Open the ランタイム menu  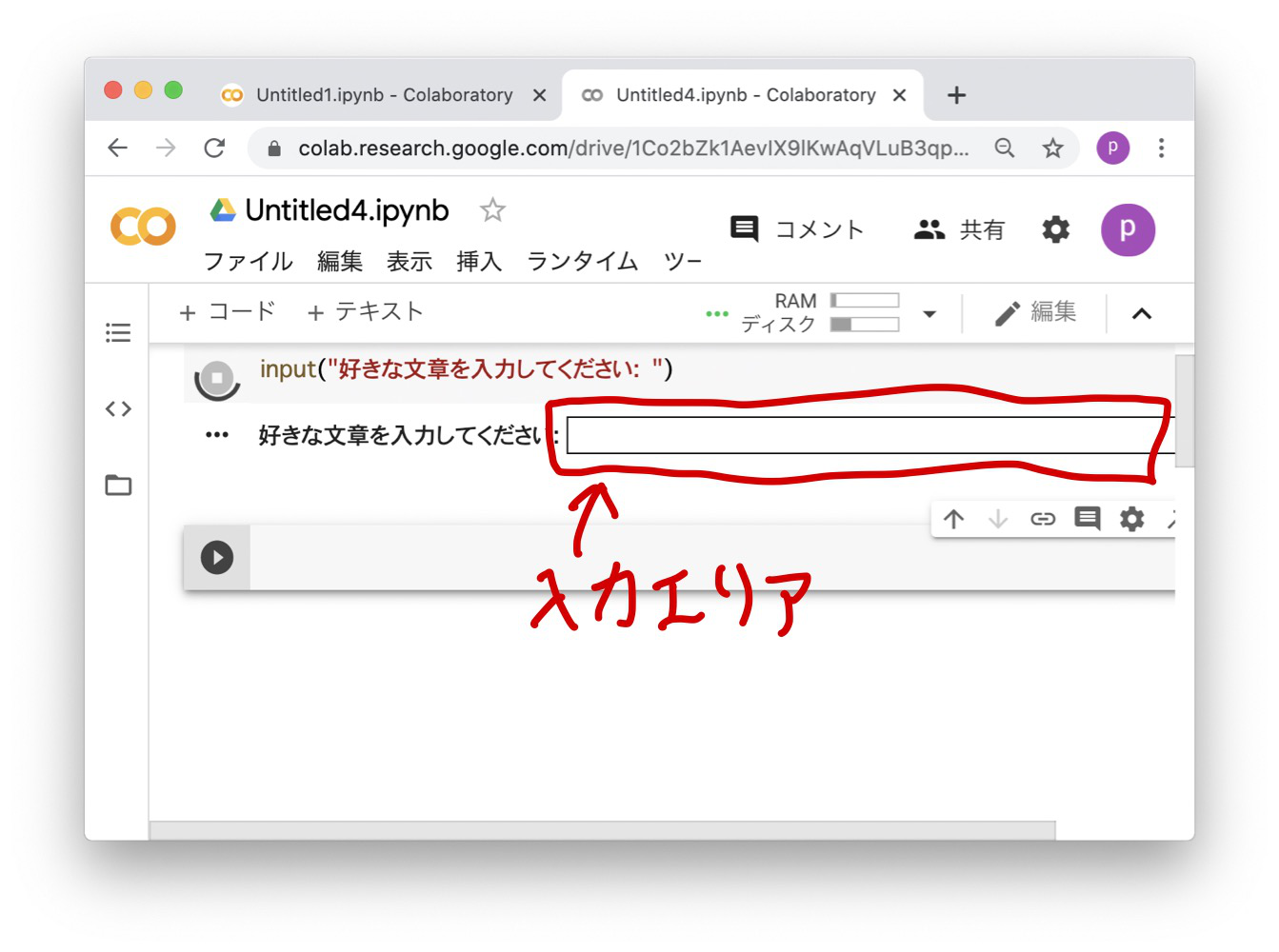(x=582, y=261)
